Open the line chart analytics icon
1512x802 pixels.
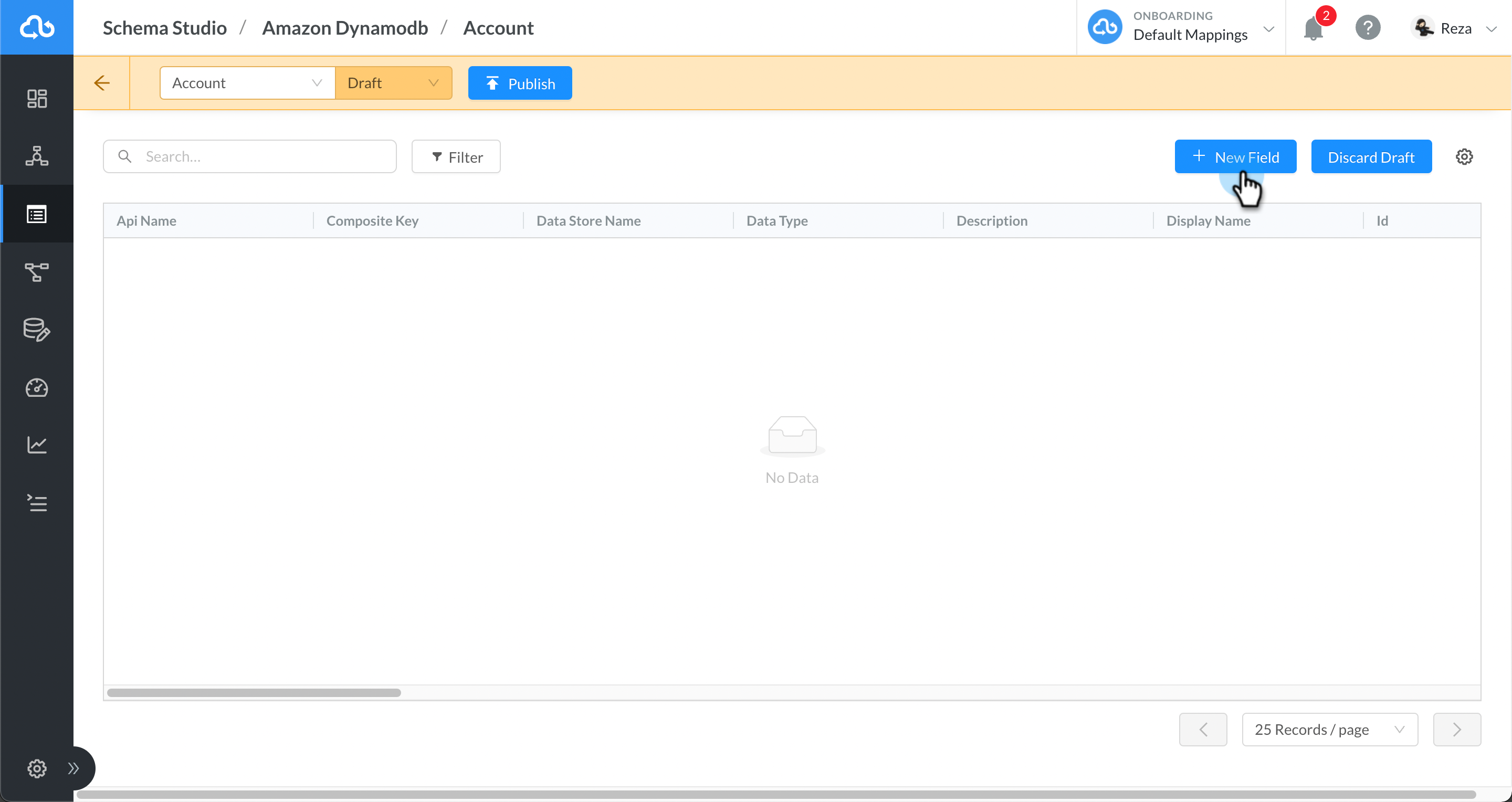tap(37, 445)
